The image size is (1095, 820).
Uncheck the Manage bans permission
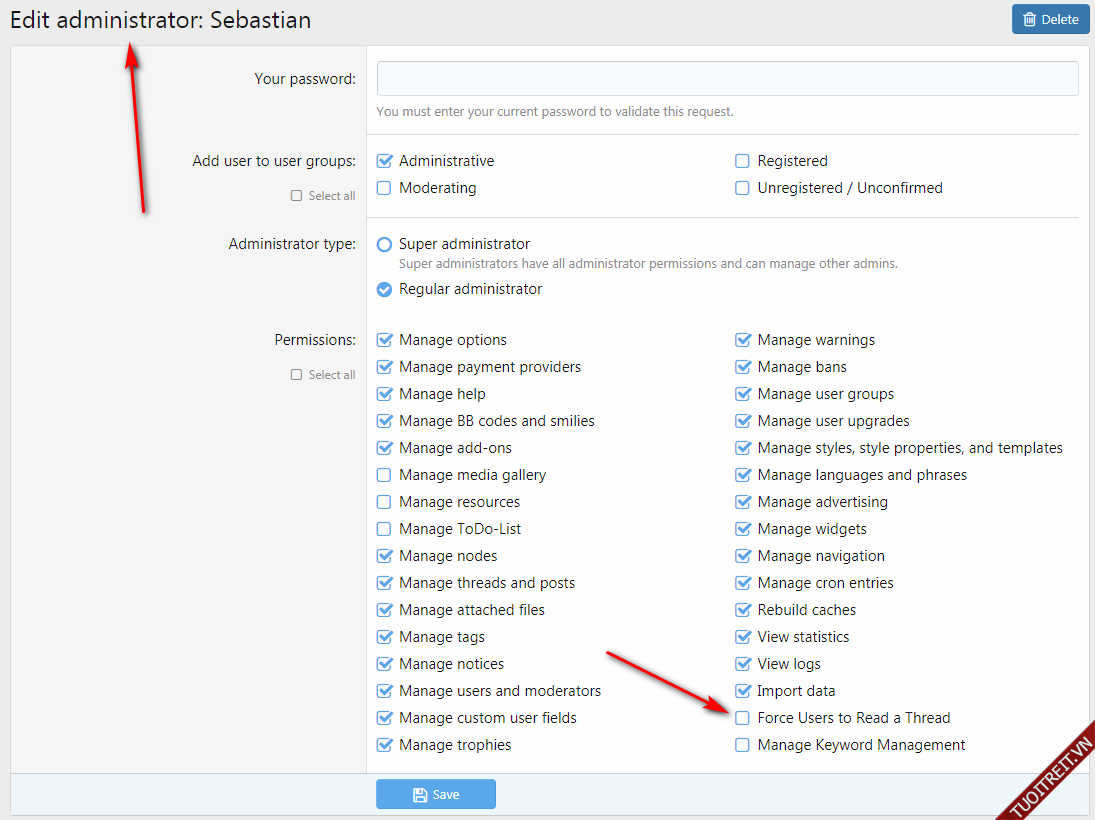click(742, 367)
